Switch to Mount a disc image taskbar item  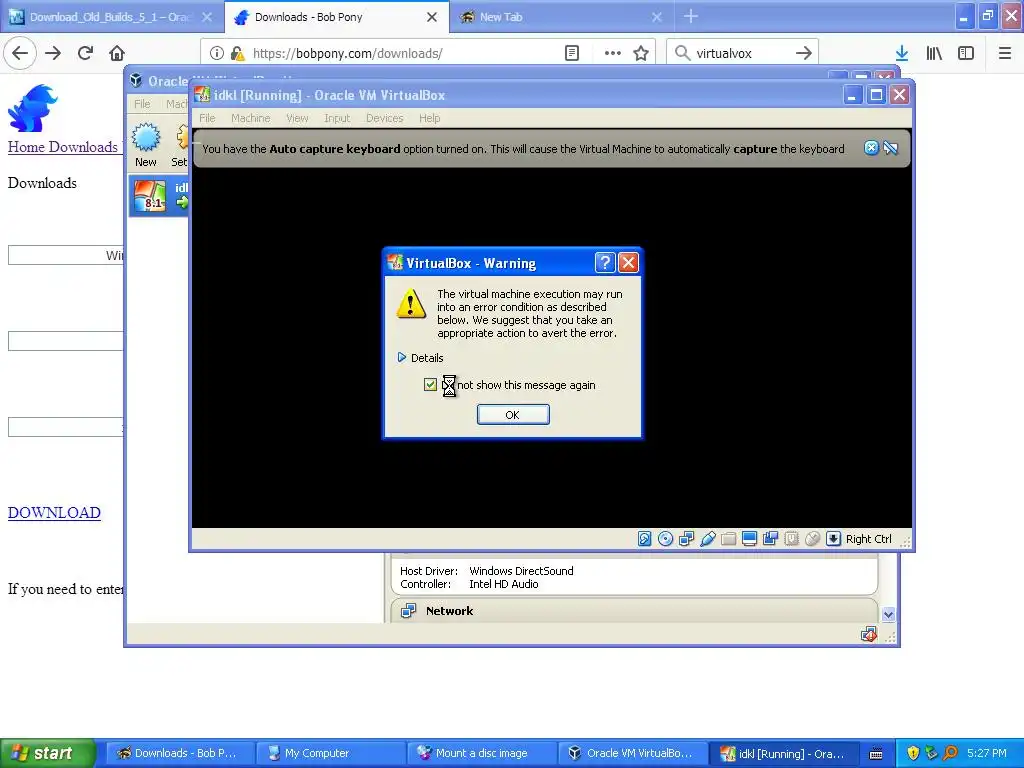482,753
